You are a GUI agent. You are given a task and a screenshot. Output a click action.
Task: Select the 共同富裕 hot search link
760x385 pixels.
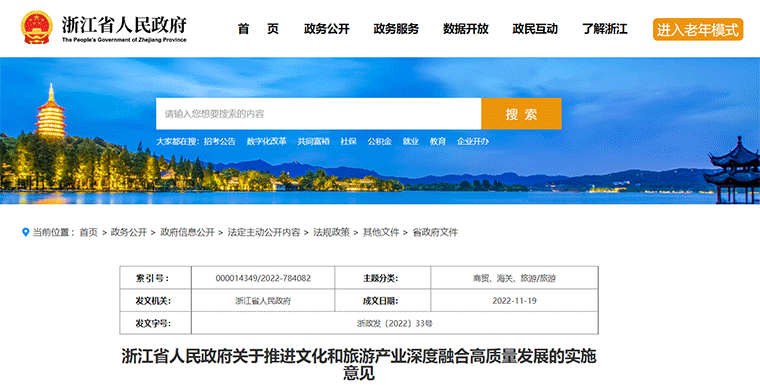tap(314, 142)
